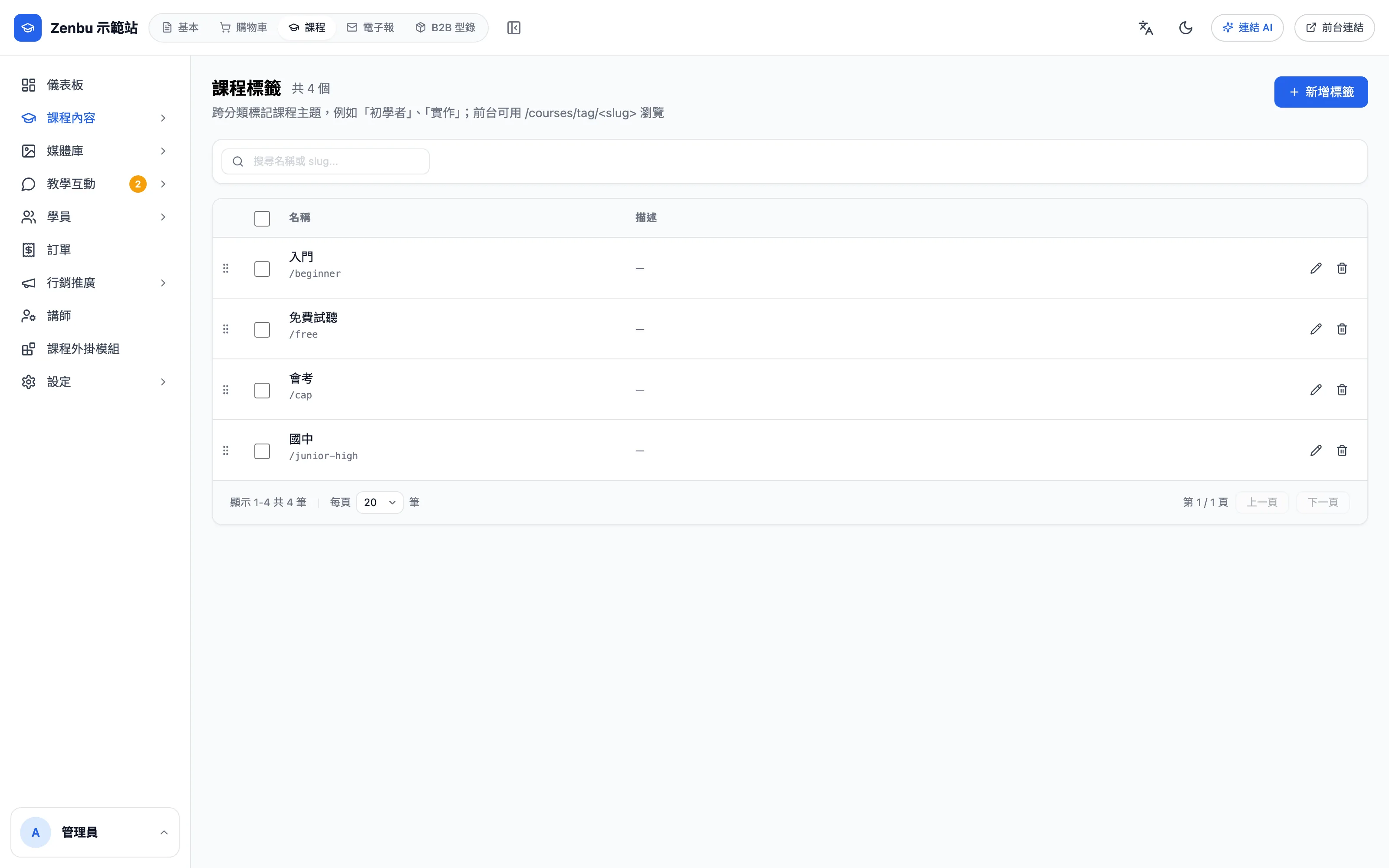The image size is (1389, 868).
Task: Open the 前台連結 link button
Action: pyautogui.click(x=1334, y=27)
